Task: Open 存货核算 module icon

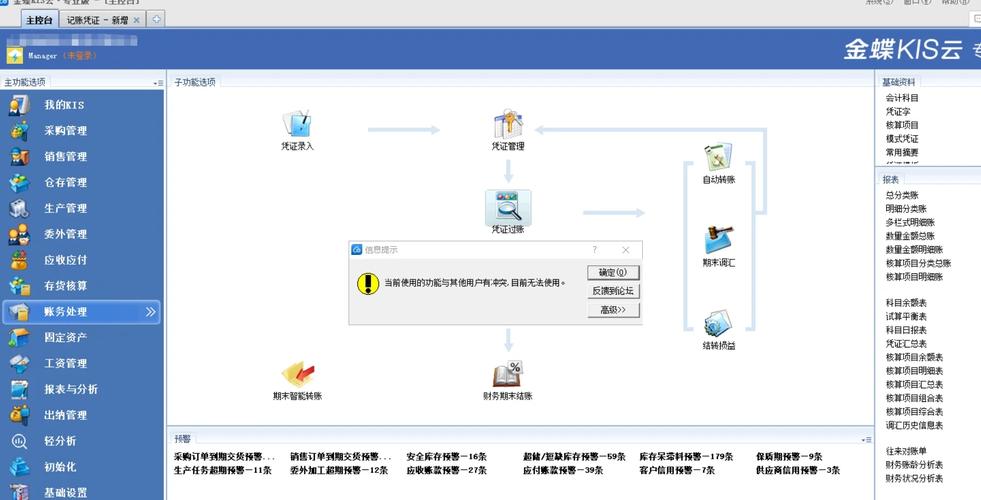Action: coord(19,286)
